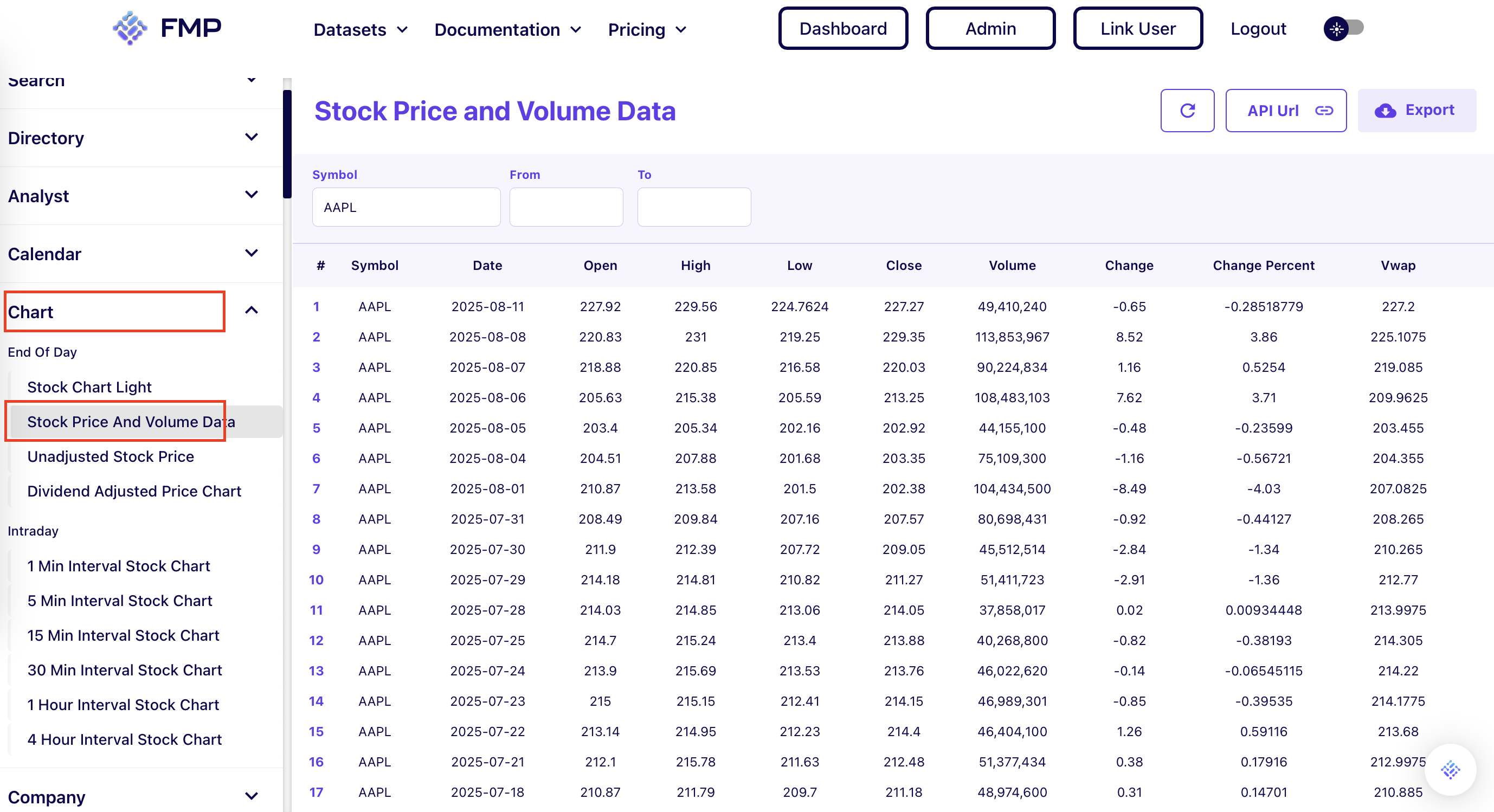Click the To date input field
This screenshot has height=812, width=1494.
pyautogui.click(x=694, y=207)
